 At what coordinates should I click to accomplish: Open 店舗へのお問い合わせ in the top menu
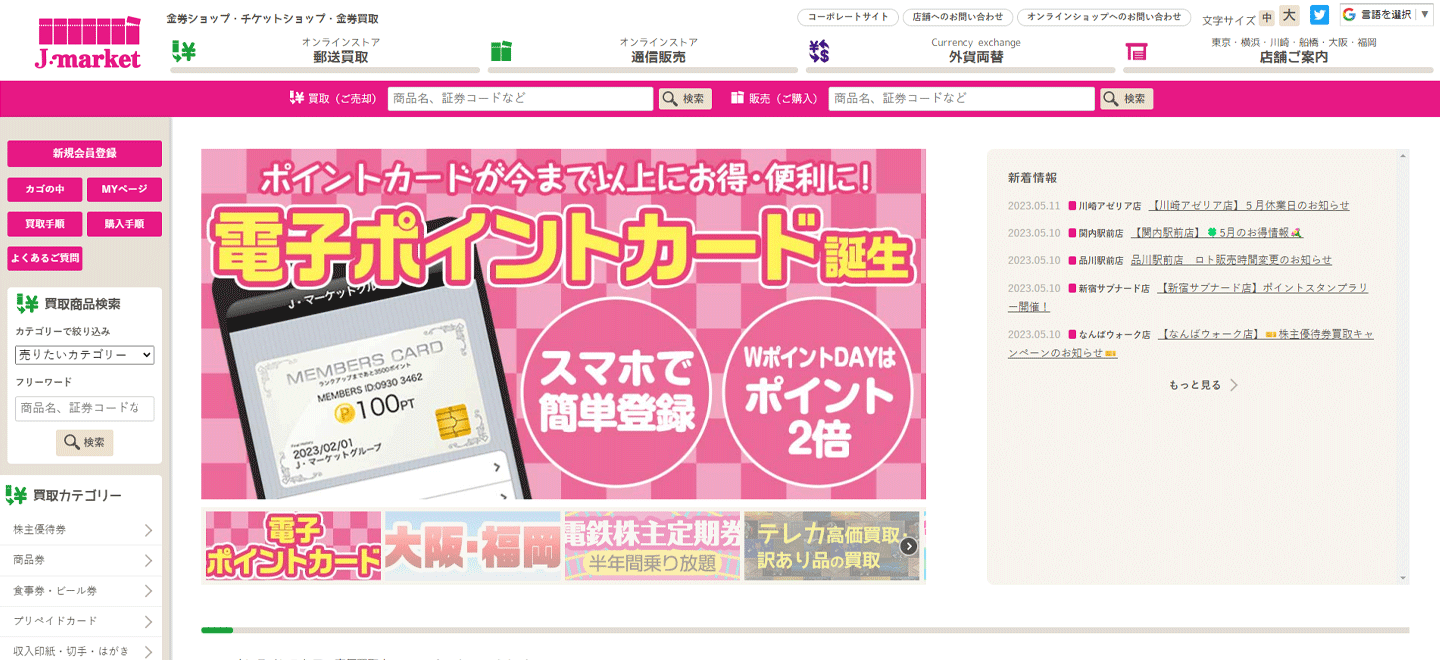[x=957, y=17]
